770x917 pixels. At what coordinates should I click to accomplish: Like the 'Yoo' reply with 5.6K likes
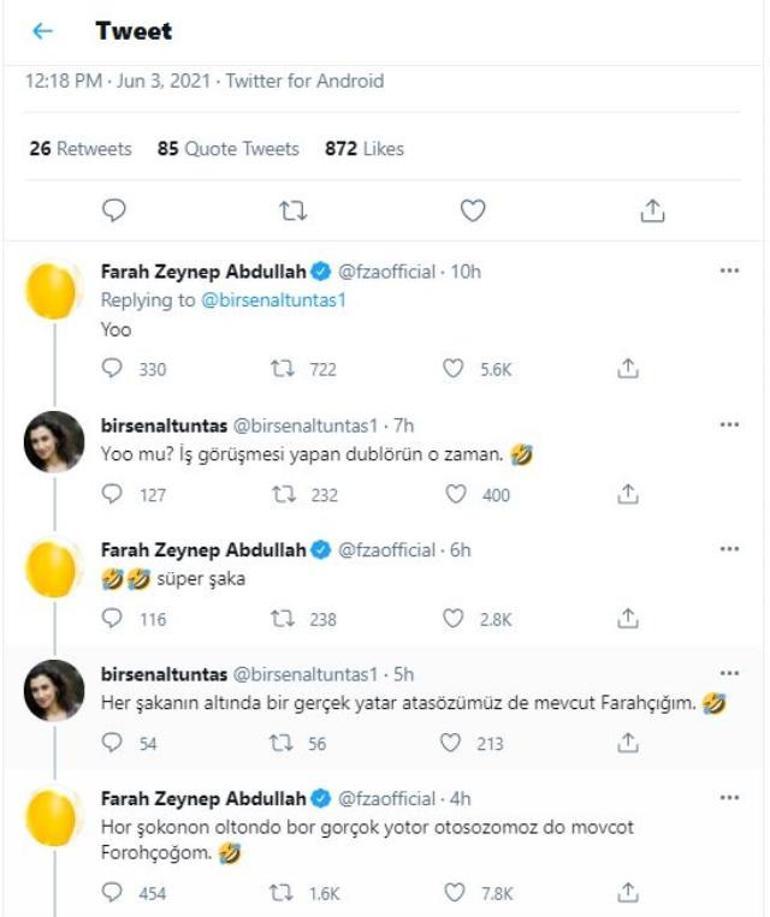click(453, 369)
